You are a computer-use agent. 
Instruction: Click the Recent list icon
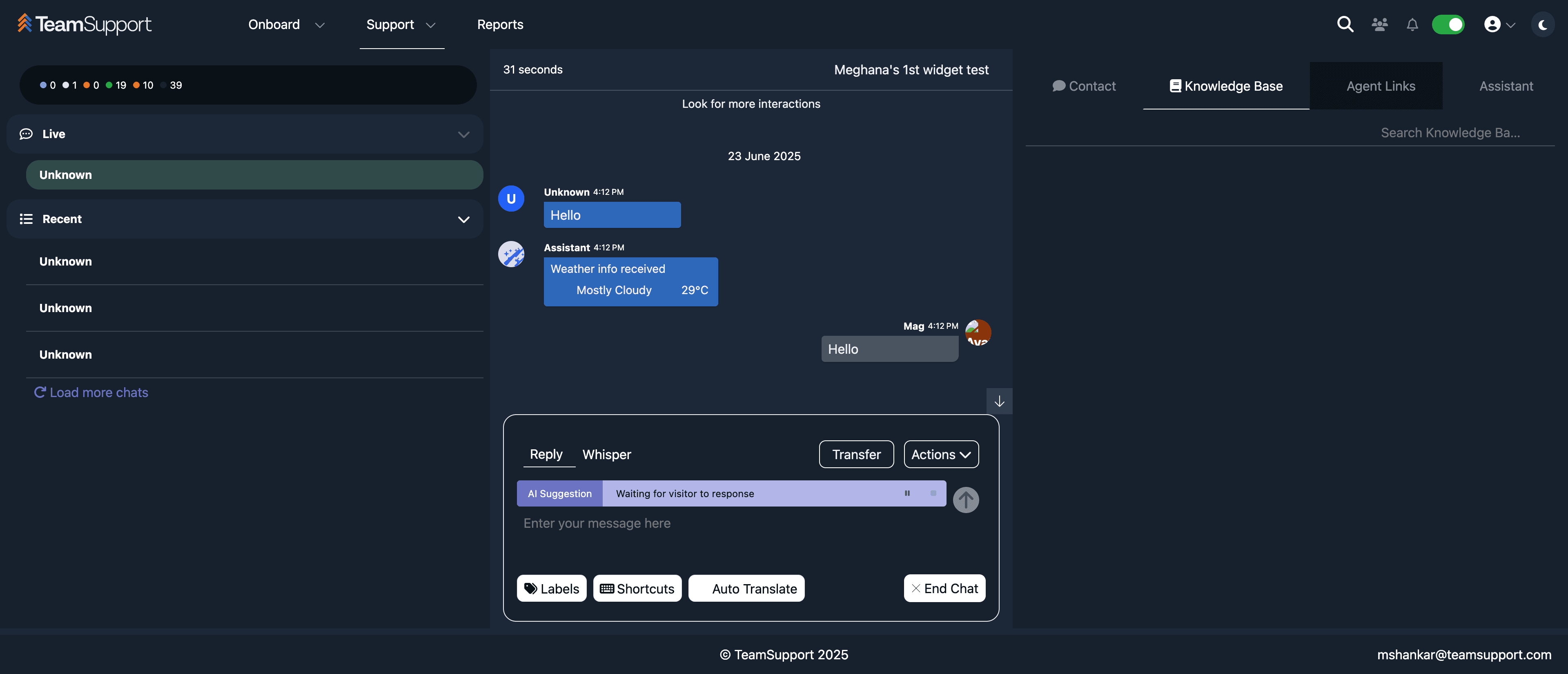coord(26,219)
